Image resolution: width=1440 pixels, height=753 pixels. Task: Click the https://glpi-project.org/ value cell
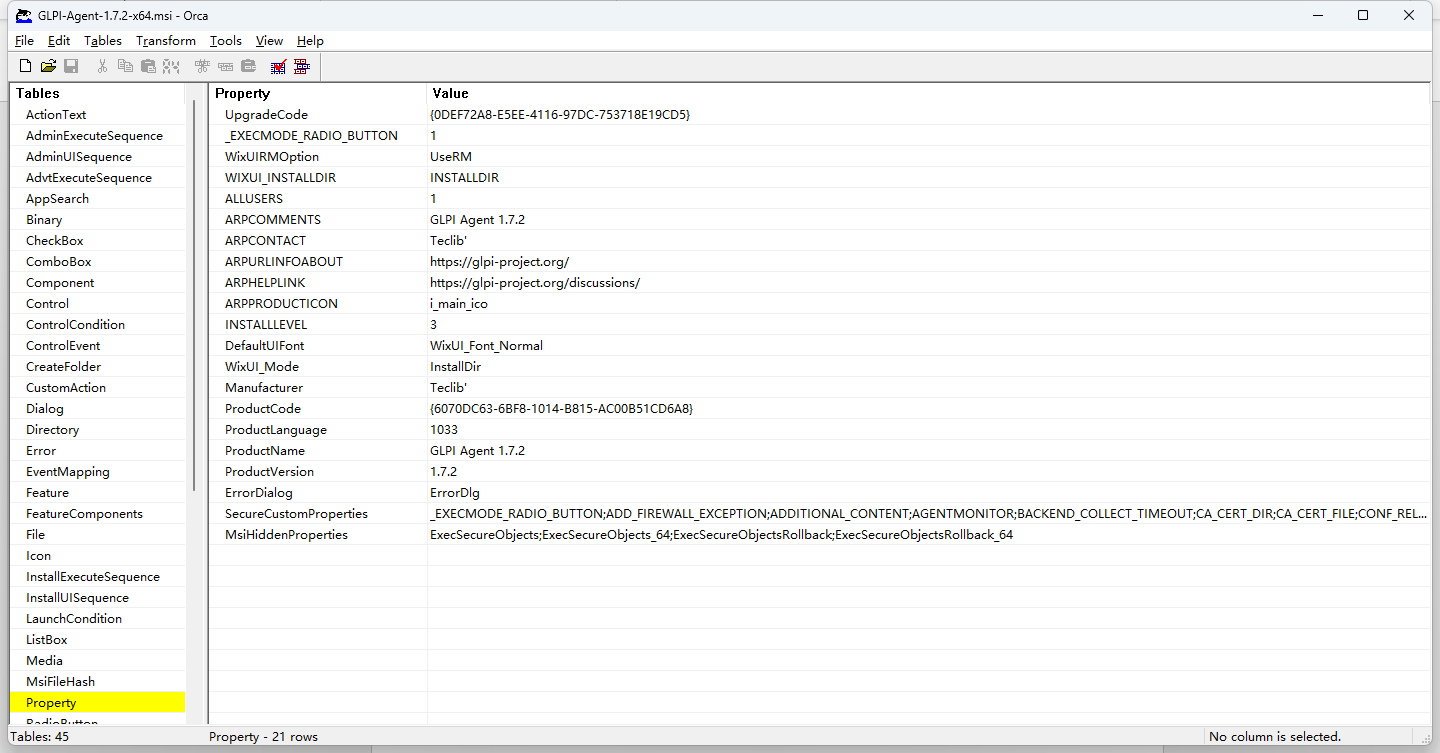(929, 262)
